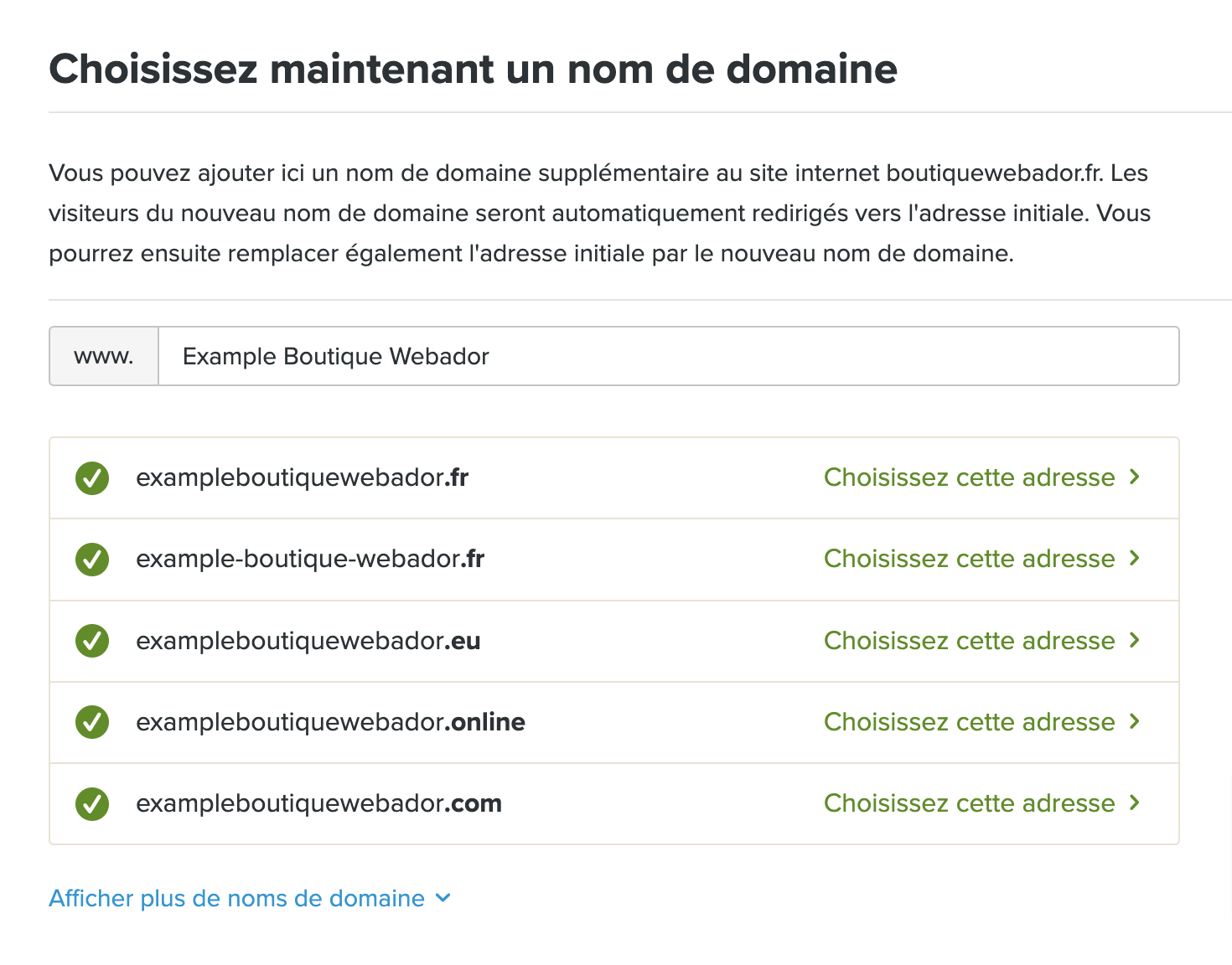Image resolution: width=1232 pixels, height=965 pixels.
Task: Select domain text exampleboutiquewebador.com
Action: 318,803
